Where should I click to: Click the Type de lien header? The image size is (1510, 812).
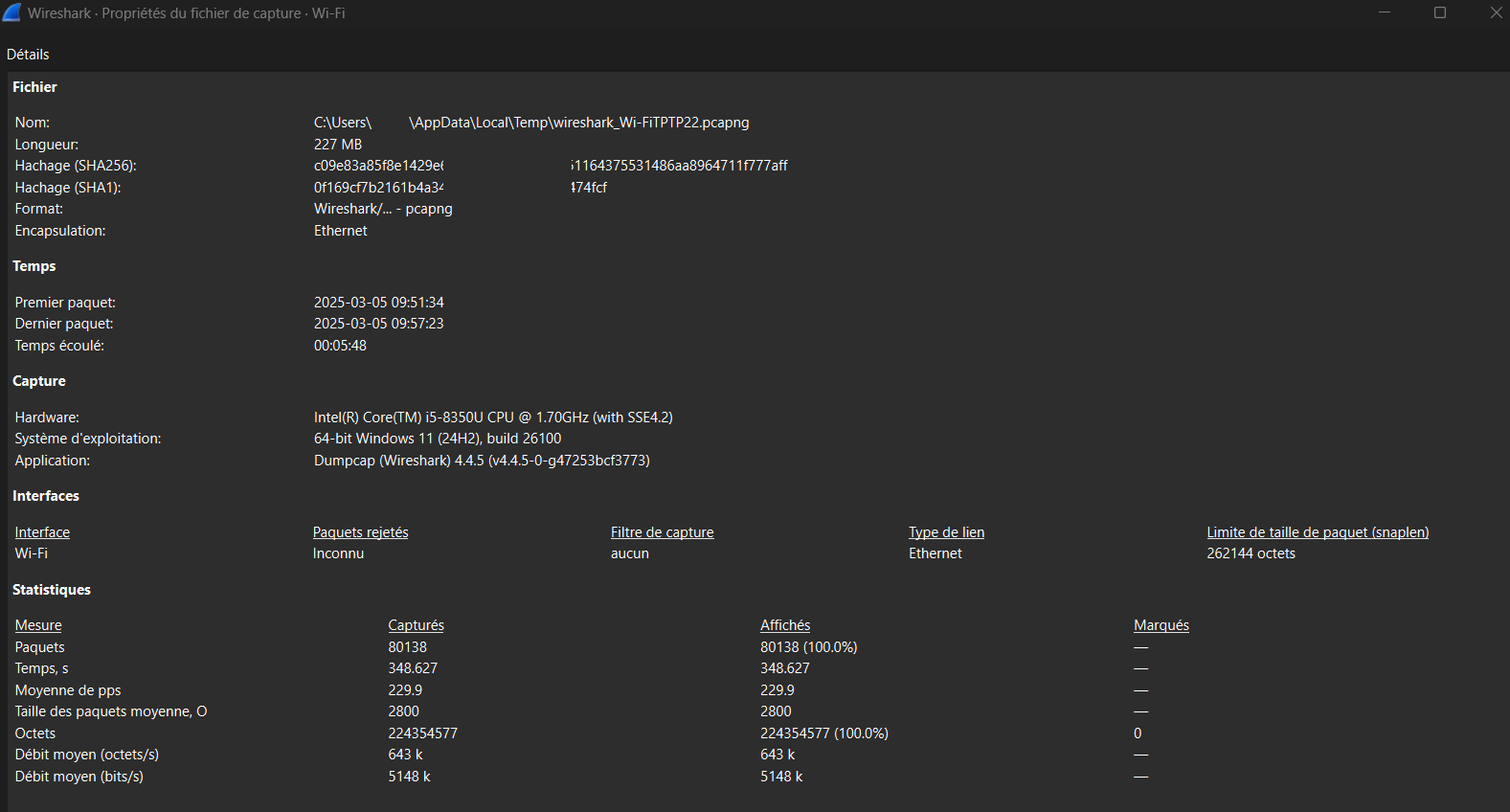point(946,532)
